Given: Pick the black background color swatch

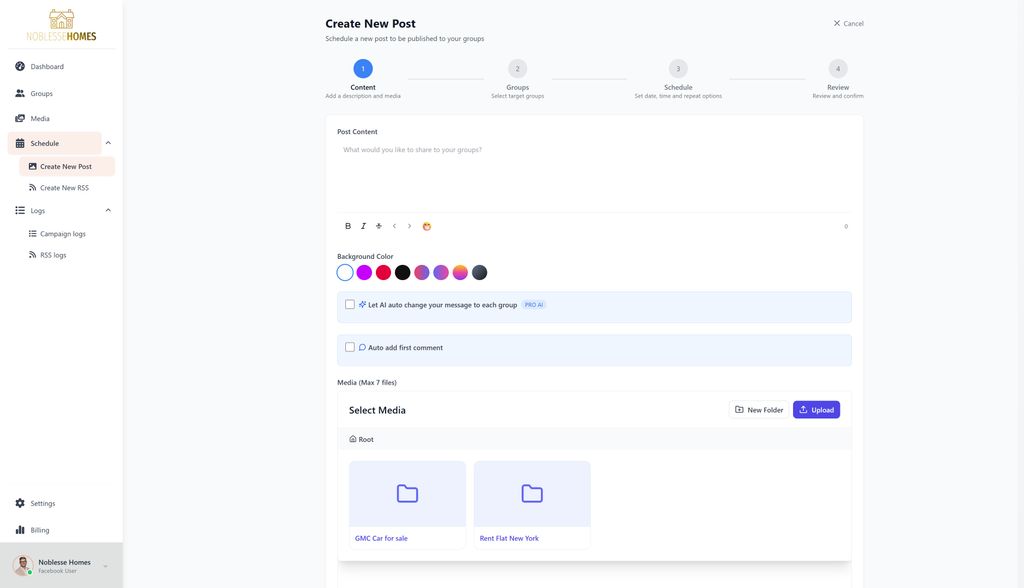Looking at the screenshot, I should pos(402,272).
